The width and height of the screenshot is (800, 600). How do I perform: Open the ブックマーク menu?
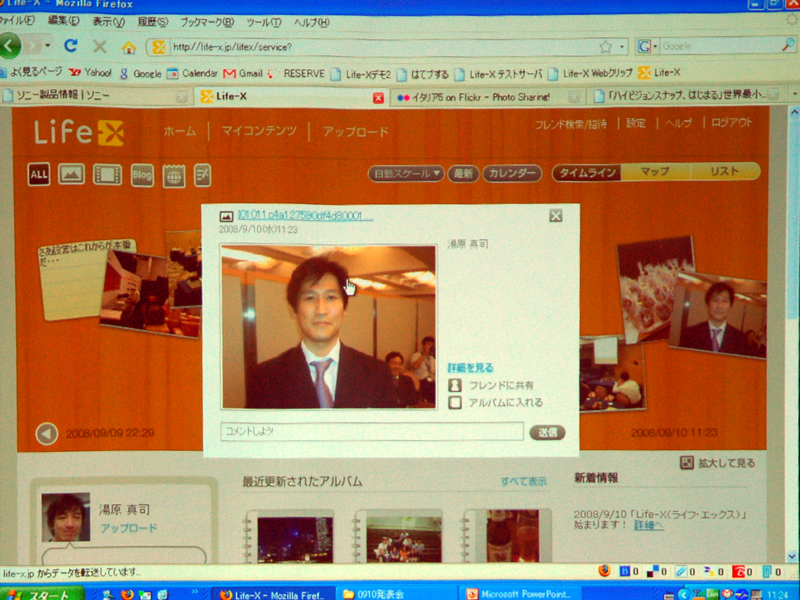pyautogui.click(x=207, y=22)
